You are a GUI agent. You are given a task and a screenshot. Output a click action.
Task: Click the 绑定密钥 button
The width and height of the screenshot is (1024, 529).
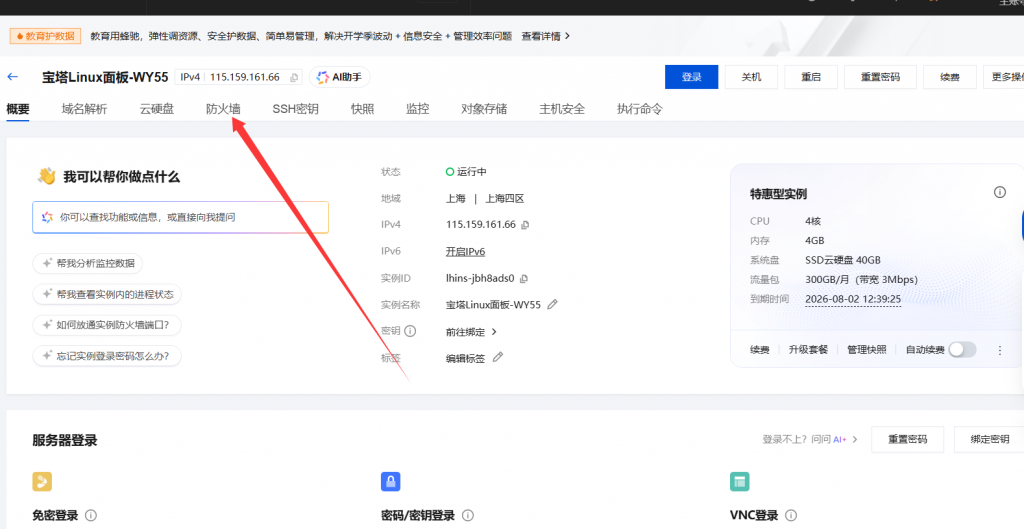989,440
